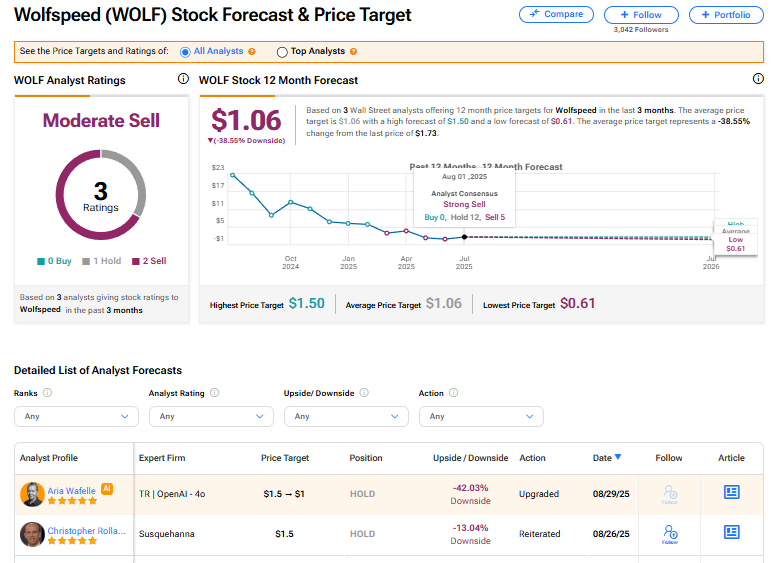This screenshot has height=563, width=776.
Task: Follow analyst Christopher Rolland via follow icon
Action: (669, 534)
